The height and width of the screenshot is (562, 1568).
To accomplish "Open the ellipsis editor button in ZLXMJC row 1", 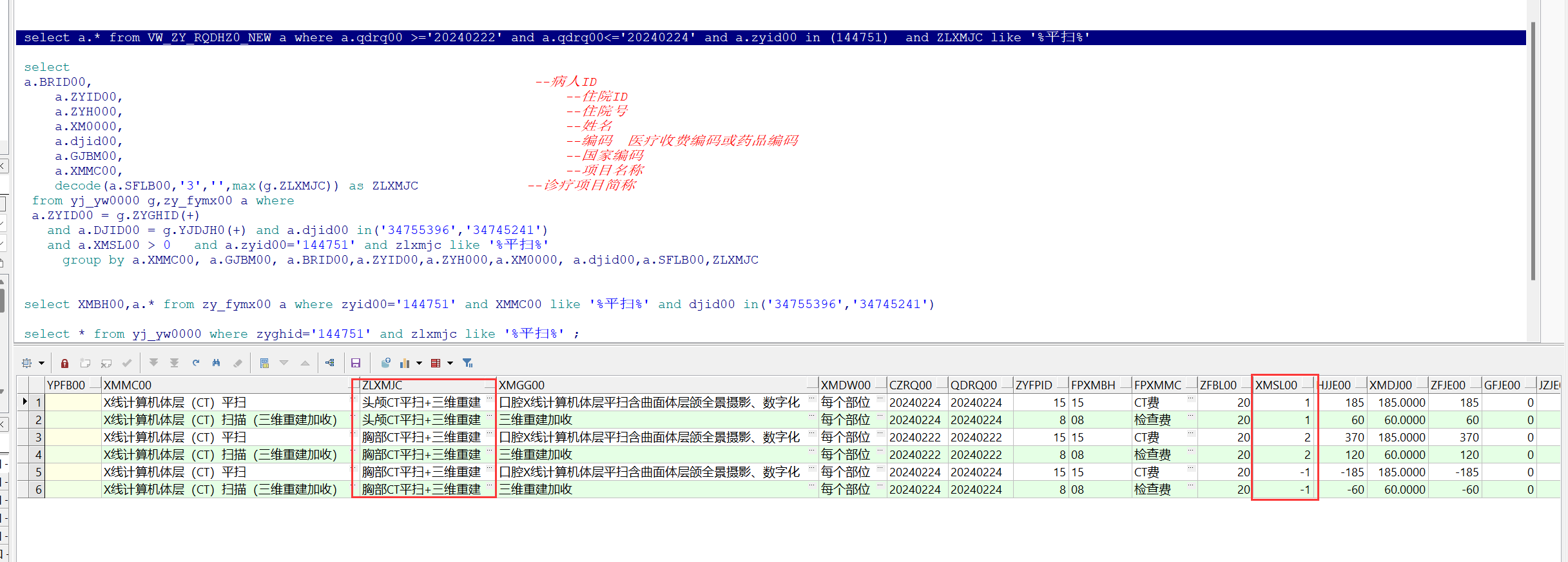I will pyautogui.click(x=490, y=399).
